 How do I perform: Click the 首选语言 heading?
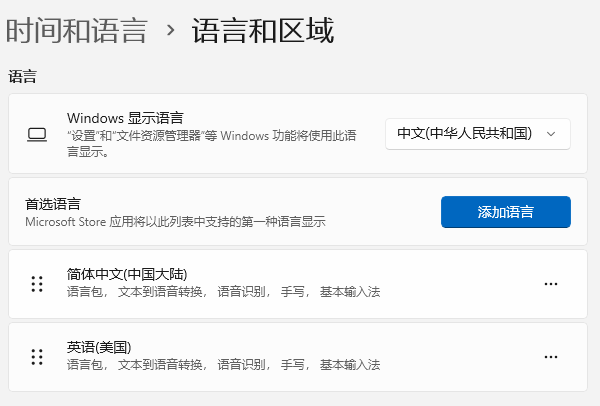53,204
